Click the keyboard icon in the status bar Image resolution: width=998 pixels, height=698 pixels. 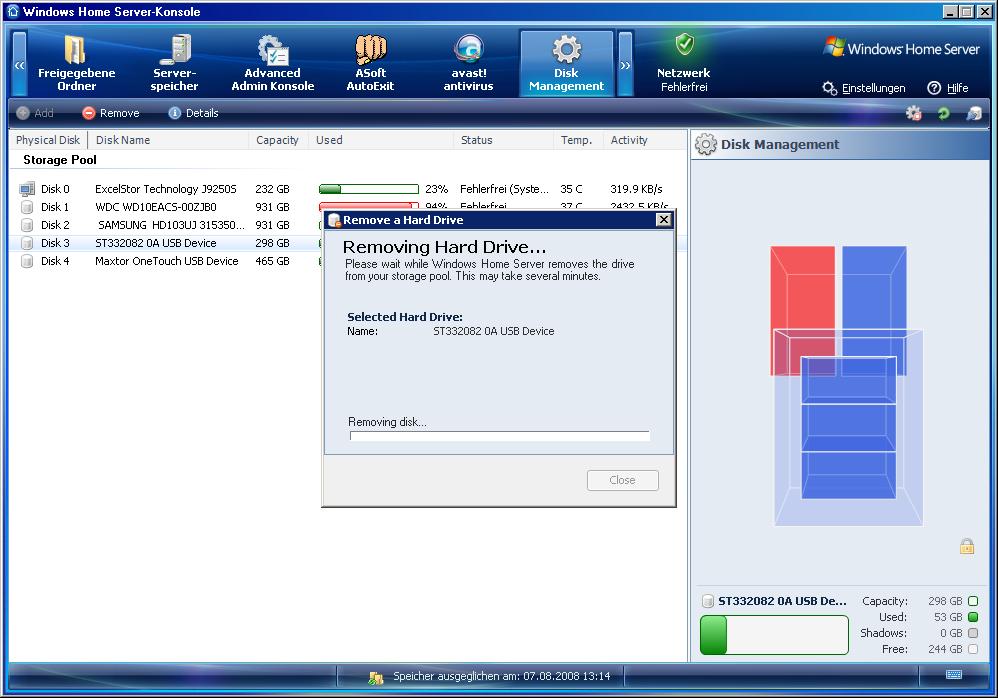[x=953, y=674]
